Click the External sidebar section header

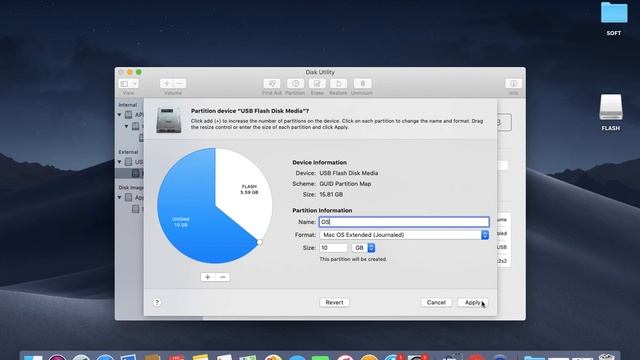128,152
